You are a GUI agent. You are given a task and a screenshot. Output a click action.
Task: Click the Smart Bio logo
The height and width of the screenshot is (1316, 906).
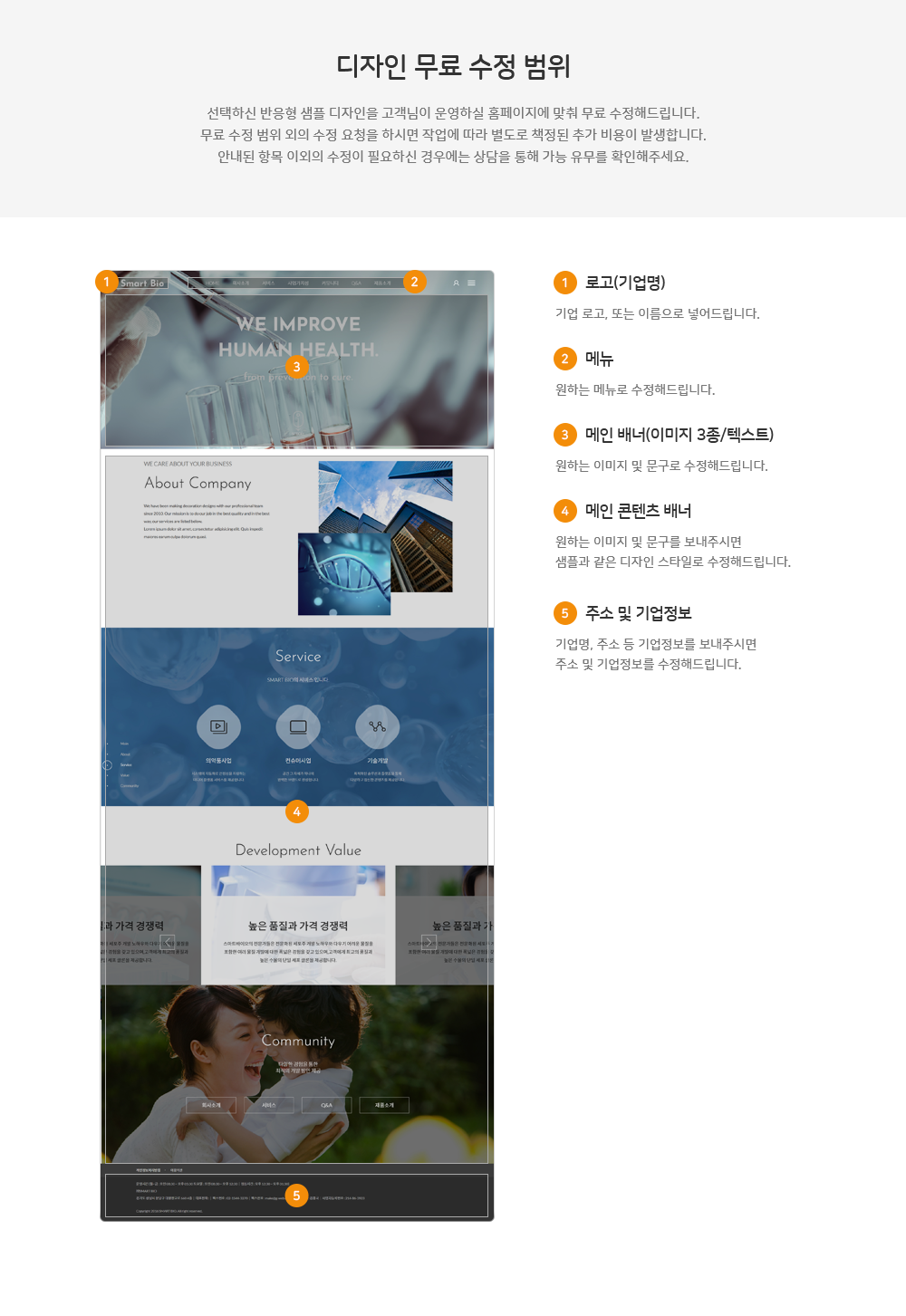[x=142, y=283]
